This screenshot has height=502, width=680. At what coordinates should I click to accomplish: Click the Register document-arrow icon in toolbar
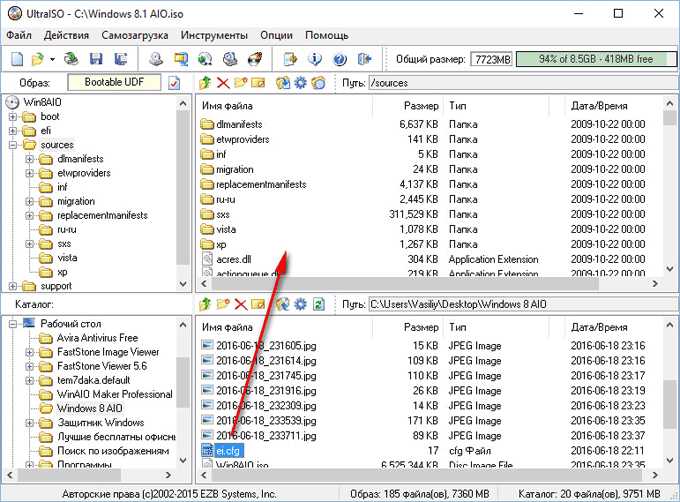[290, 59]
